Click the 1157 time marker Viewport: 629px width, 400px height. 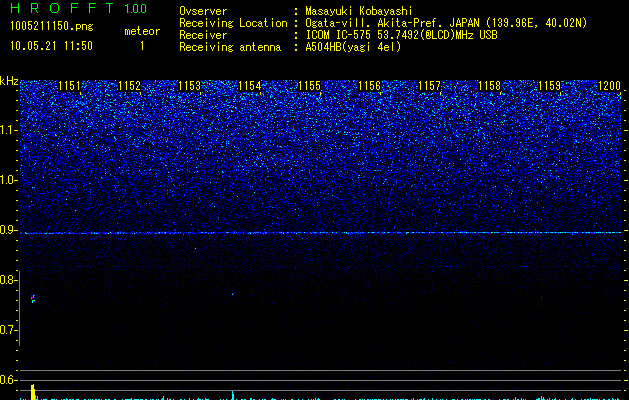tap(429, 86)
